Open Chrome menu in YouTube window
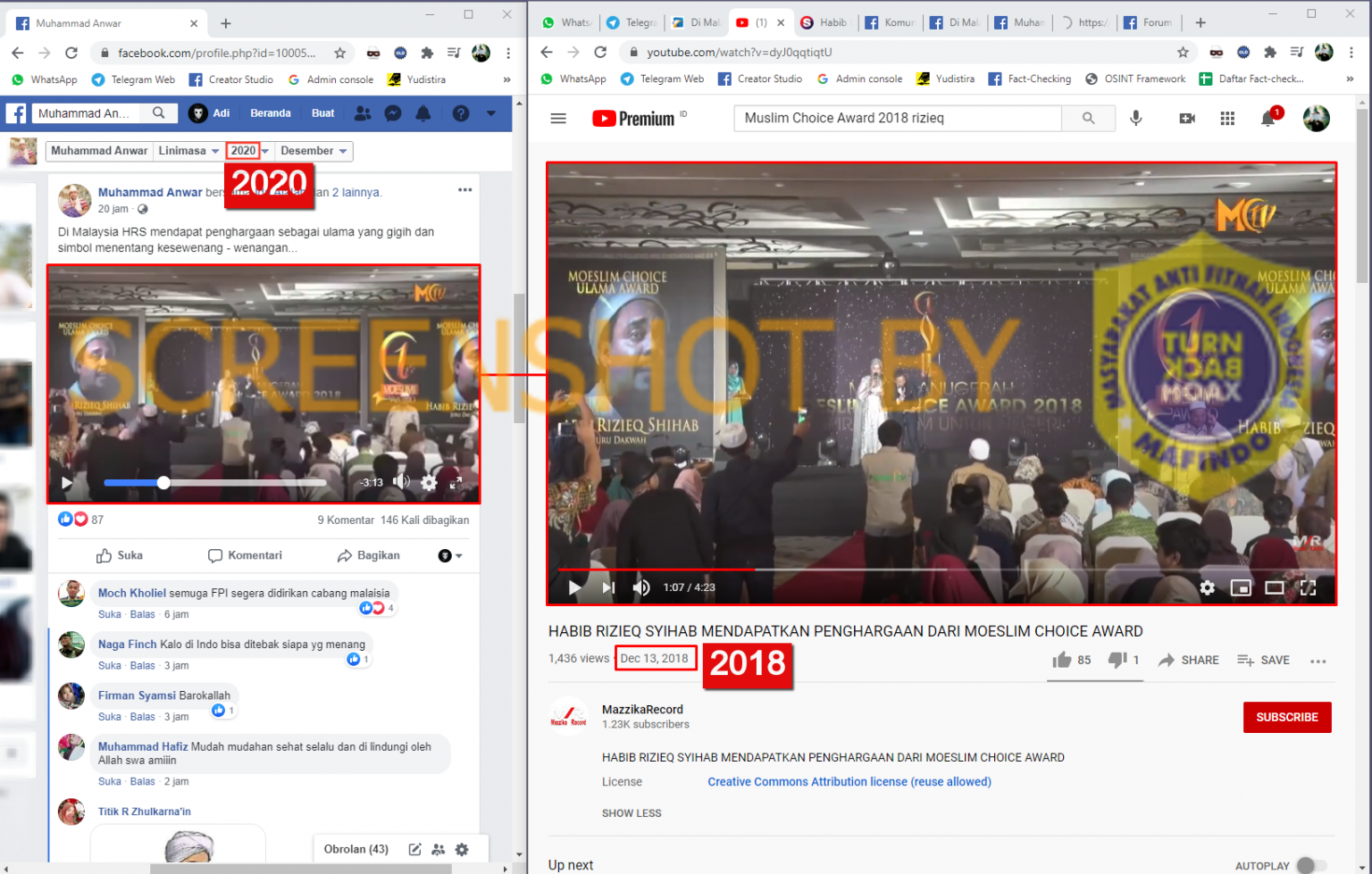 (1351, 53)
